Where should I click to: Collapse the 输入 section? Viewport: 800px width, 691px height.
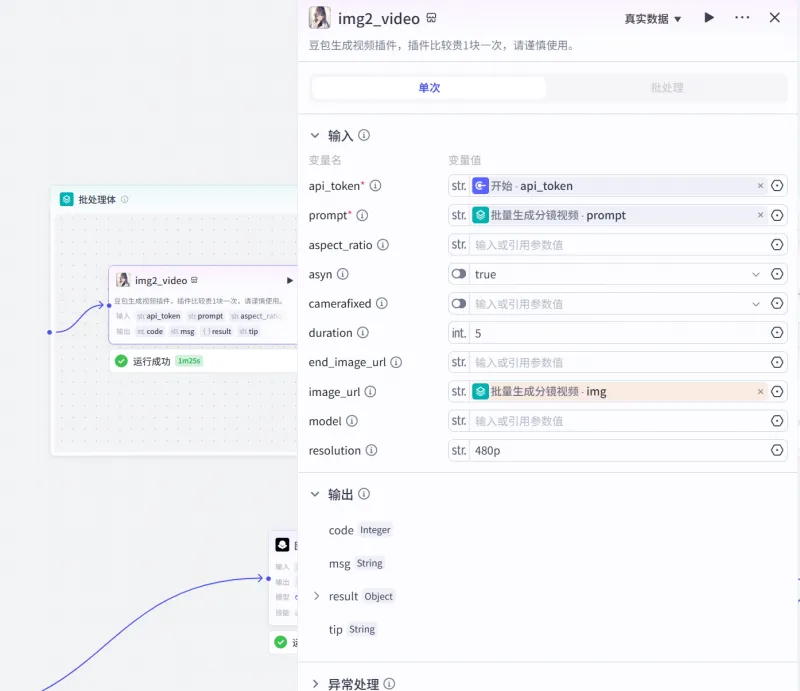click(315, 135)
